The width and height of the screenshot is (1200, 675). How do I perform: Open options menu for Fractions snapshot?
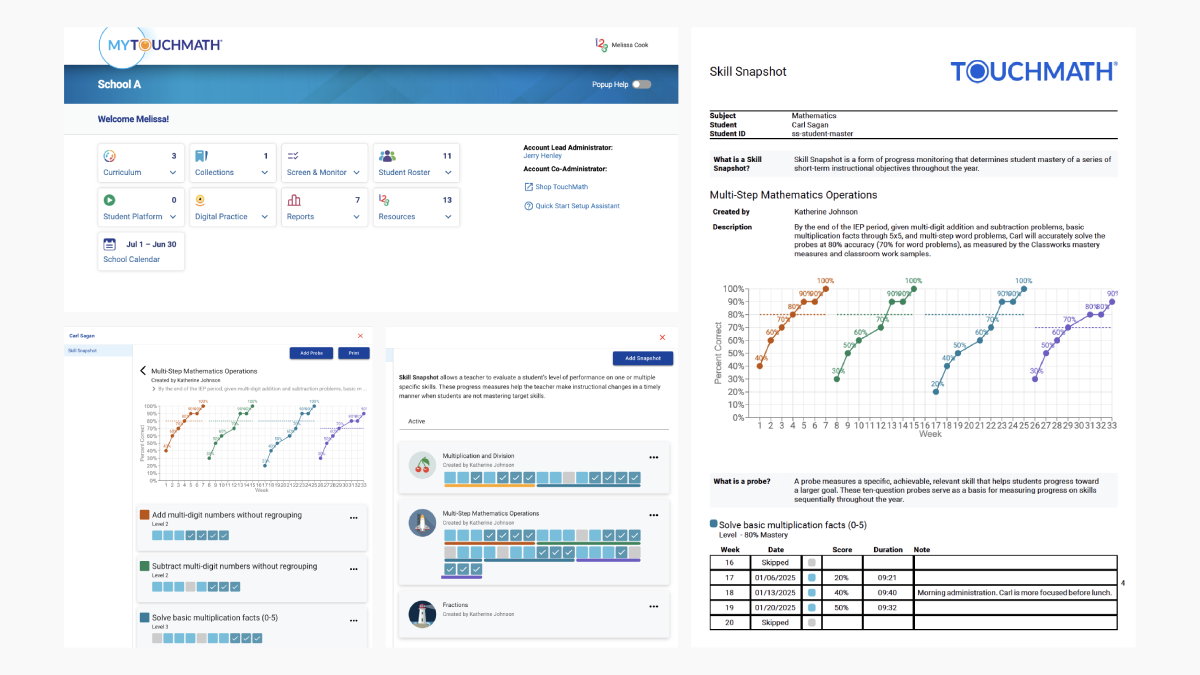[654, 606]
